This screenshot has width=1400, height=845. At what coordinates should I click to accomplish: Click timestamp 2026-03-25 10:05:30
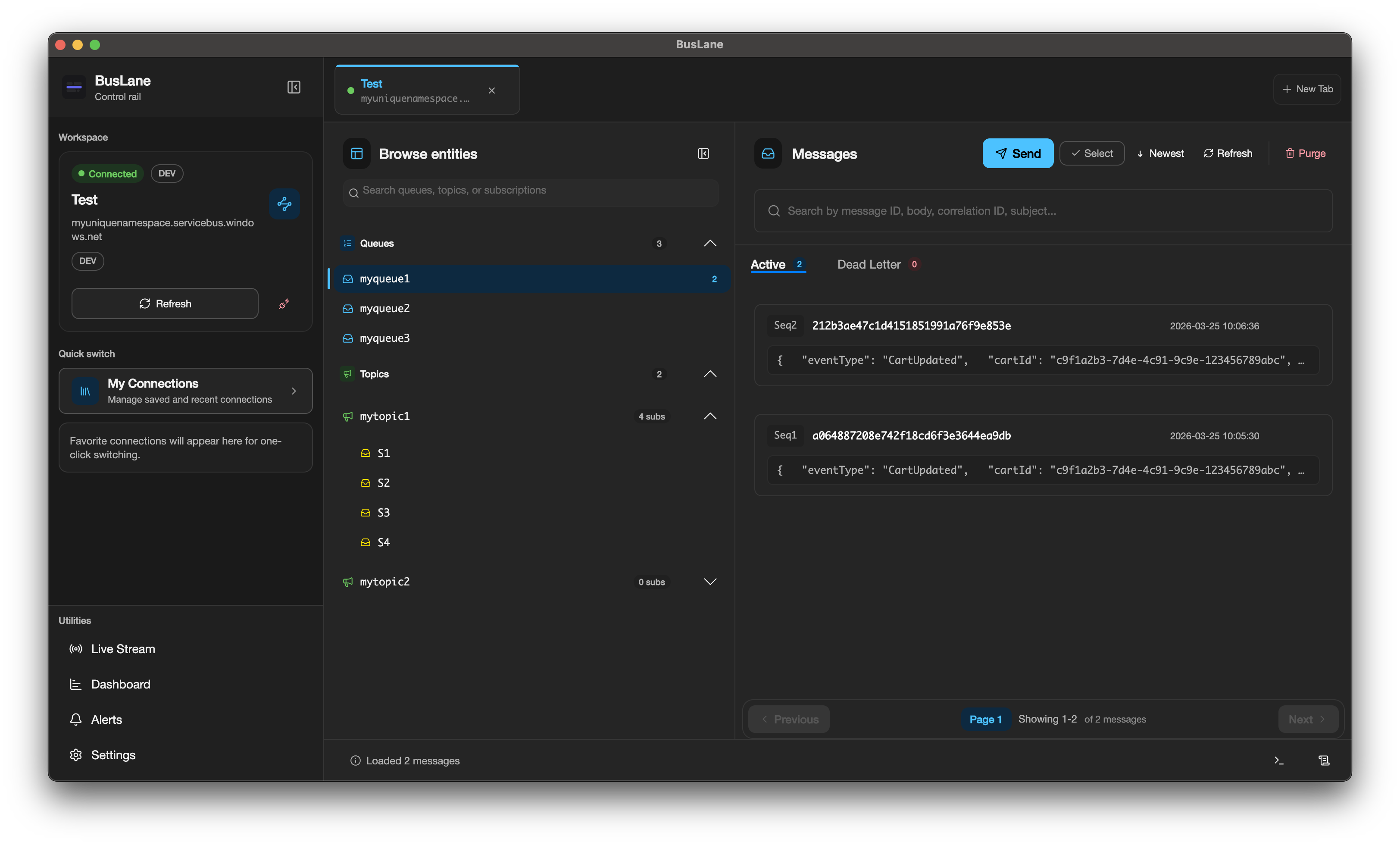1214,436
